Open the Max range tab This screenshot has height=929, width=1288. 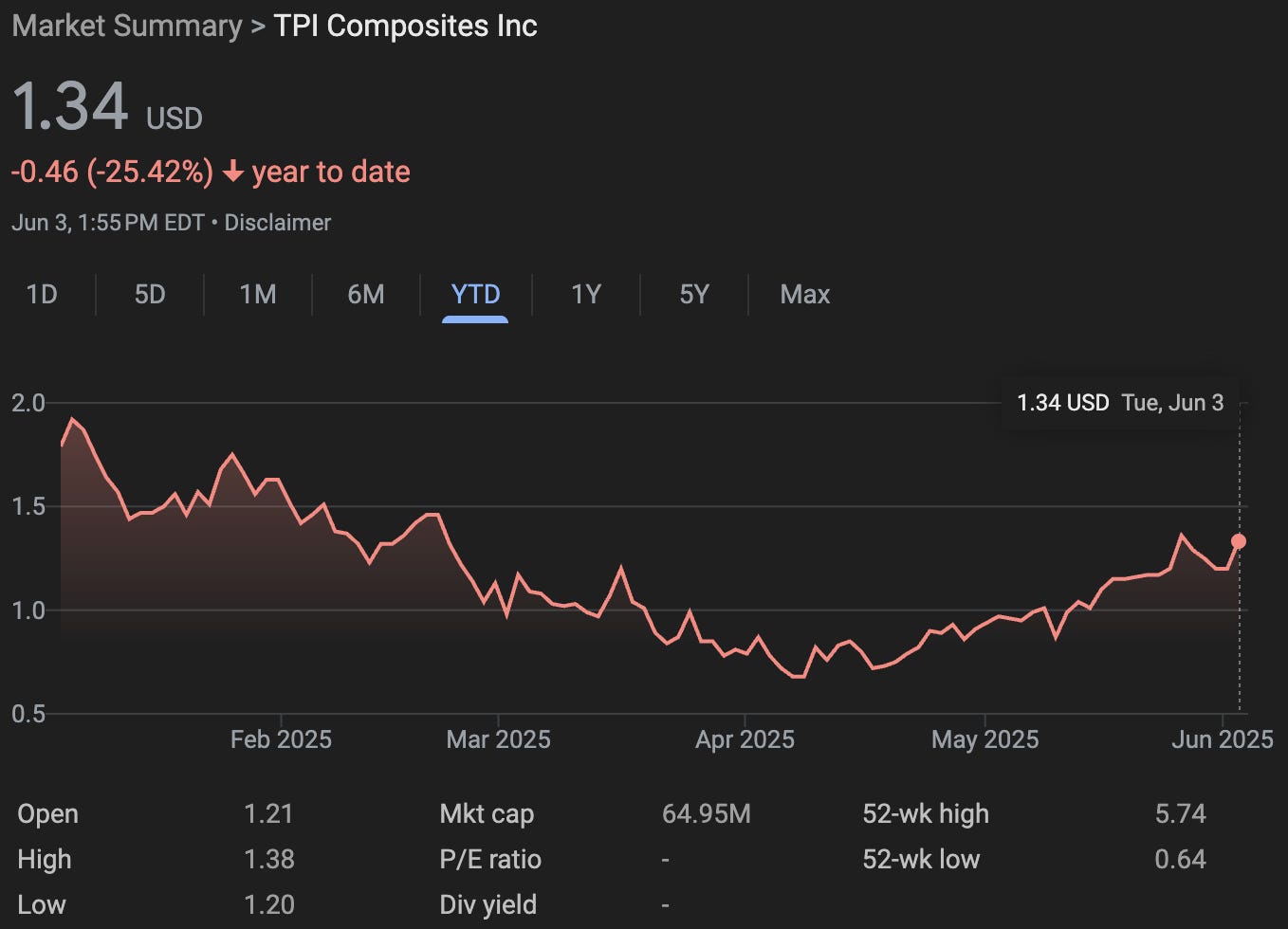pyautogui.click(x=804, y=294)
